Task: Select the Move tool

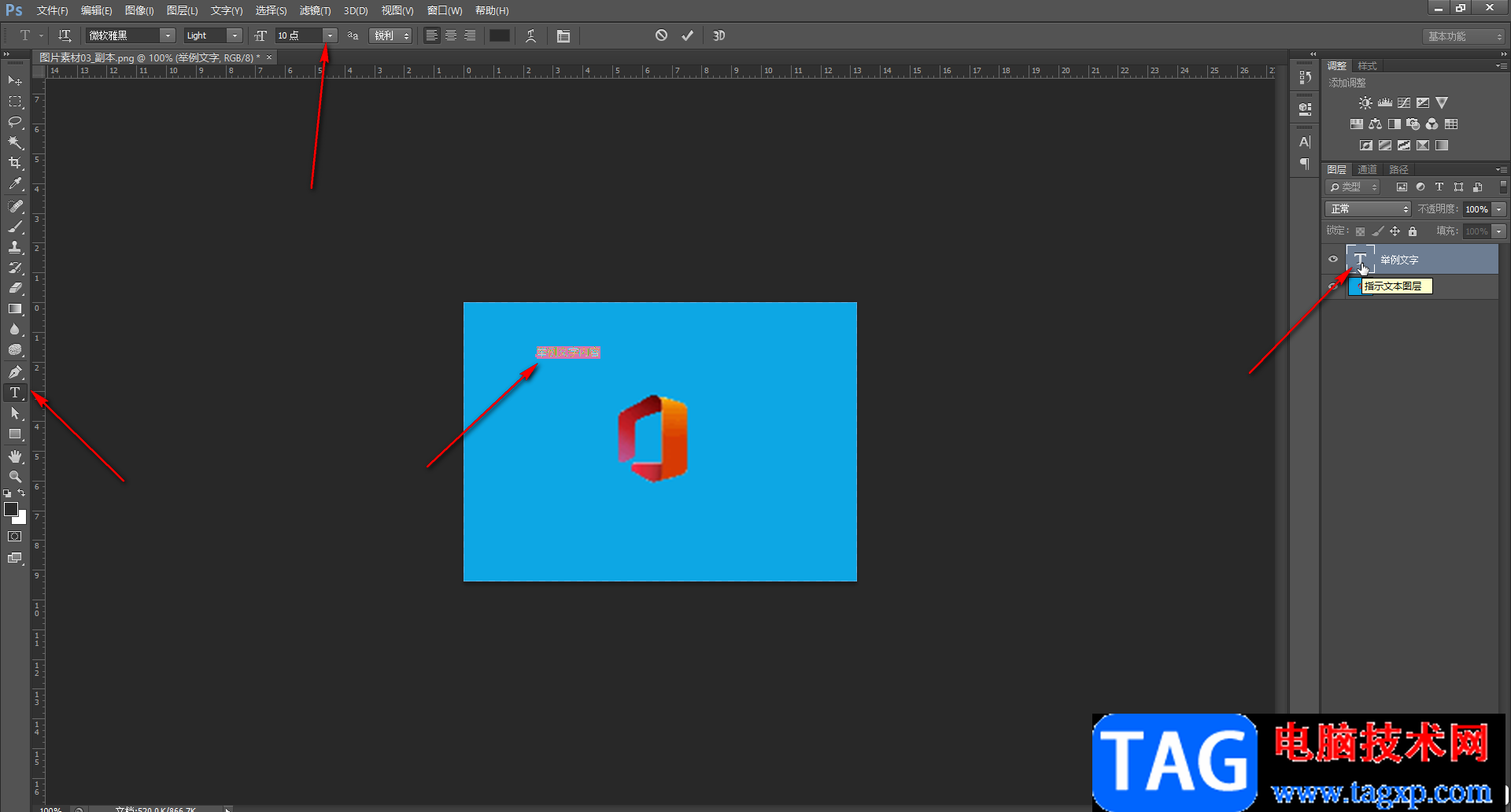Action: click(x=15, y=80)
